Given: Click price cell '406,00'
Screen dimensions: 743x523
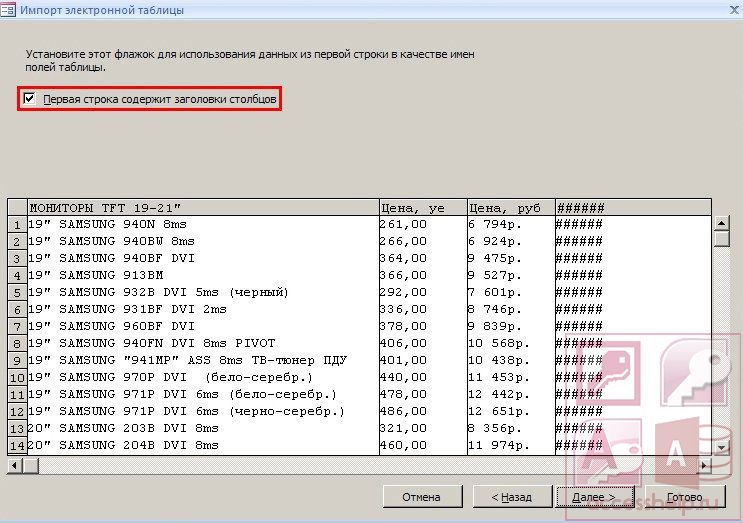Looking at the screenshot, I should point(423,343).
